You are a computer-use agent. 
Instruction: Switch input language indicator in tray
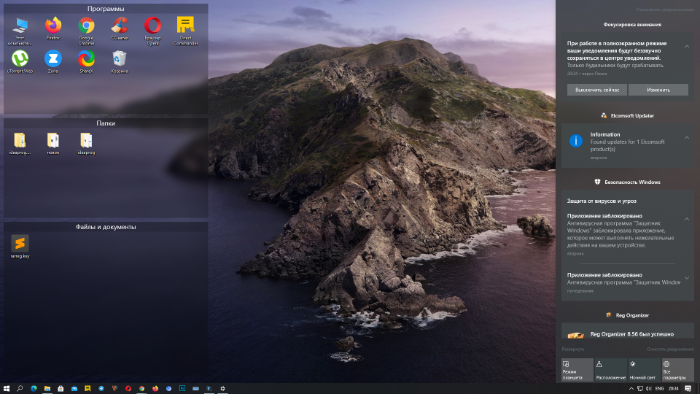pos(659,389)
